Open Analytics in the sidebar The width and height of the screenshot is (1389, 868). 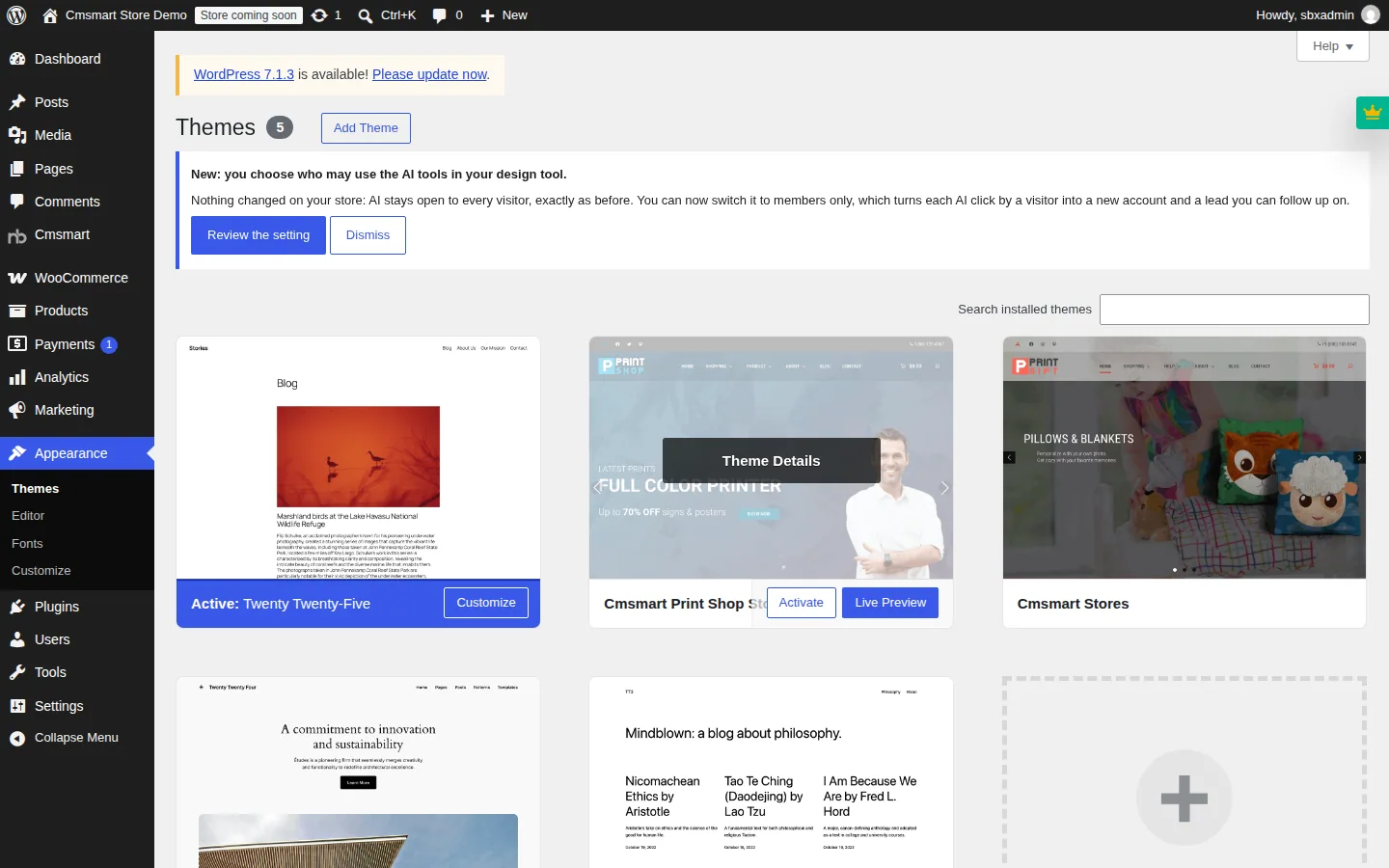click(x=77, y=377)
